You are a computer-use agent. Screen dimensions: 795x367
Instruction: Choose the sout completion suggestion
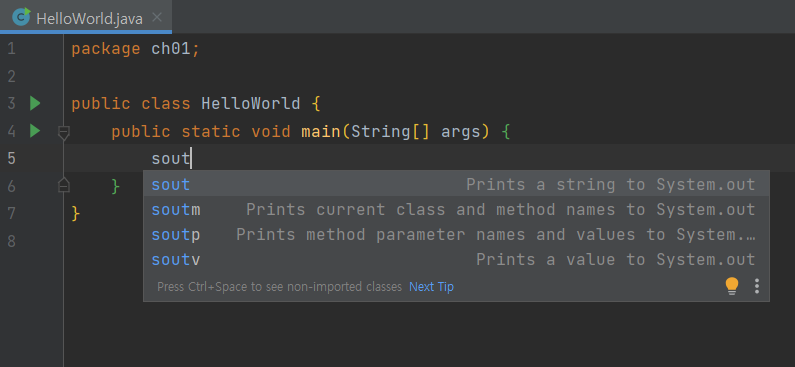pyautogui.click(x=456, y=185)
